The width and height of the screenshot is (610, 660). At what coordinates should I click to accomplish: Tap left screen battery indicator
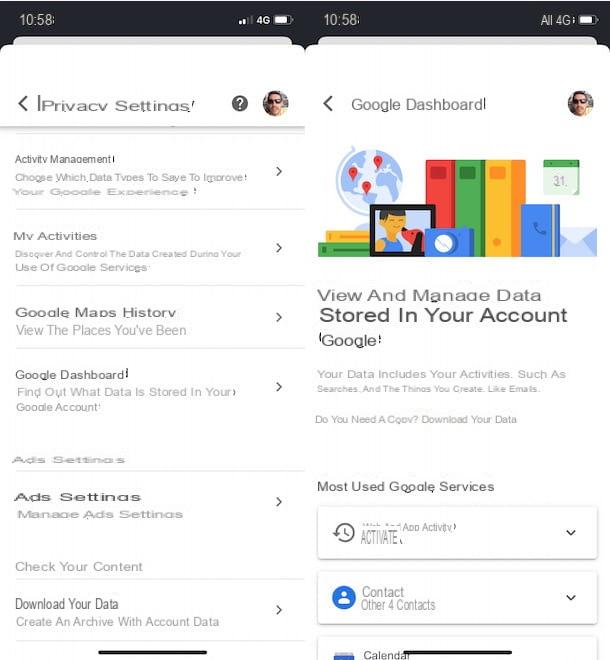(x=283, y=20)
